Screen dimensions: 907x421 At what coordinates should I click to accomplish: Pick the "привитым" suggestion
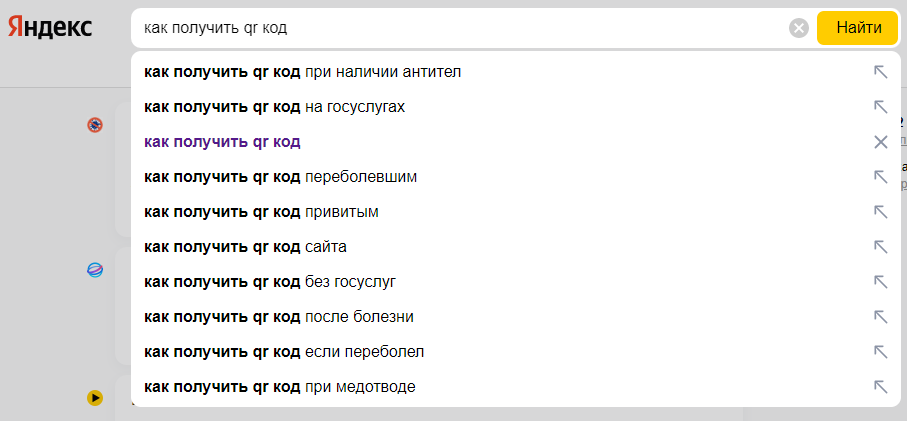pos(515,212)
